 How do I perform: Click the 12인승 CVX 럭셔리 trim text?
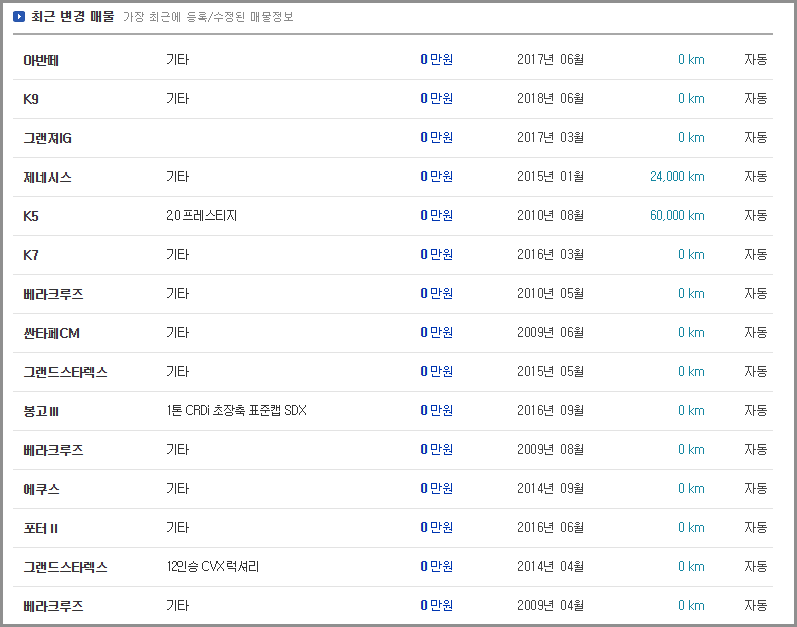212,567
